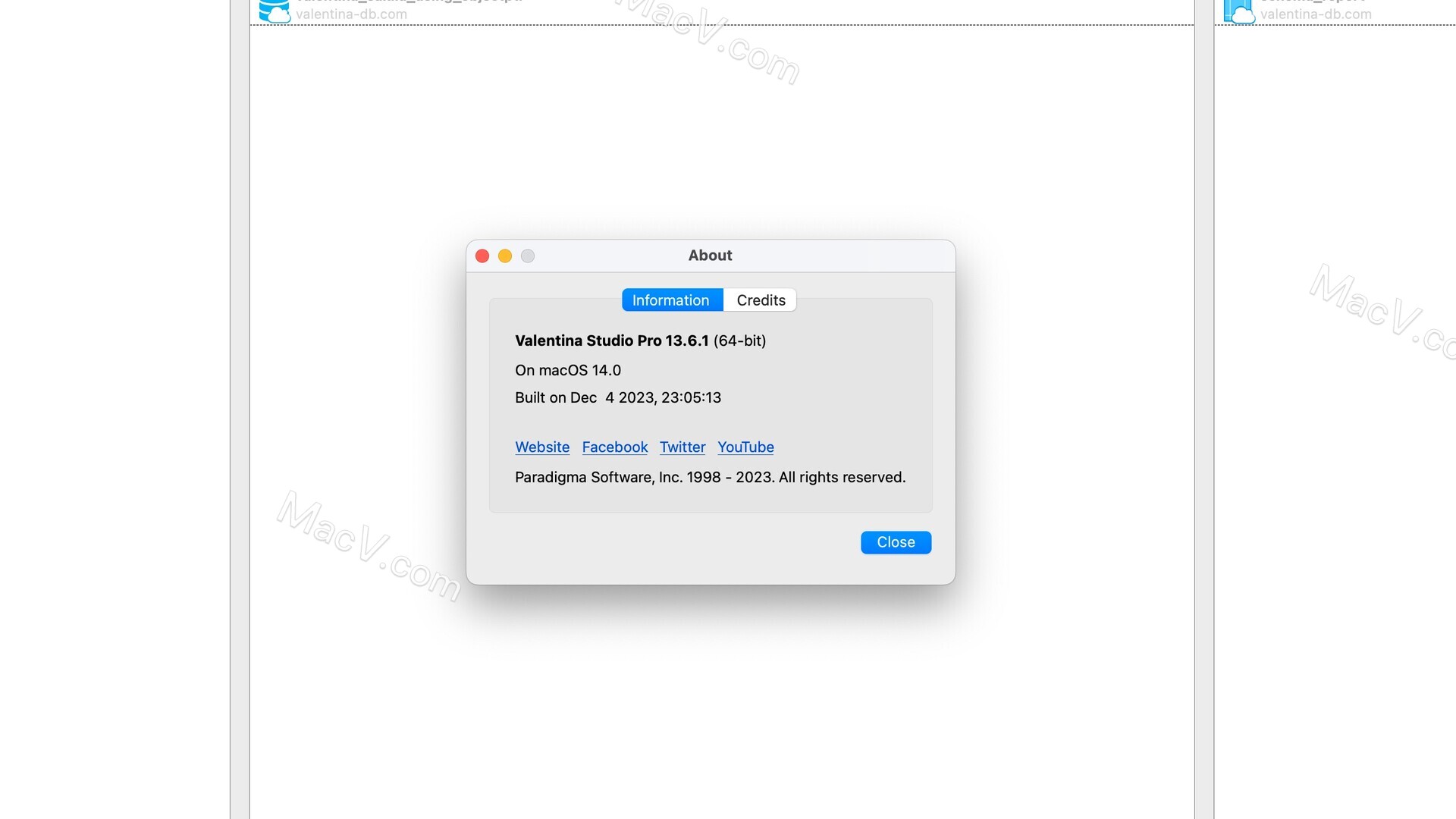Open the Twitter link
This screenshot has width=1456, height=819.
coord(682,447)
